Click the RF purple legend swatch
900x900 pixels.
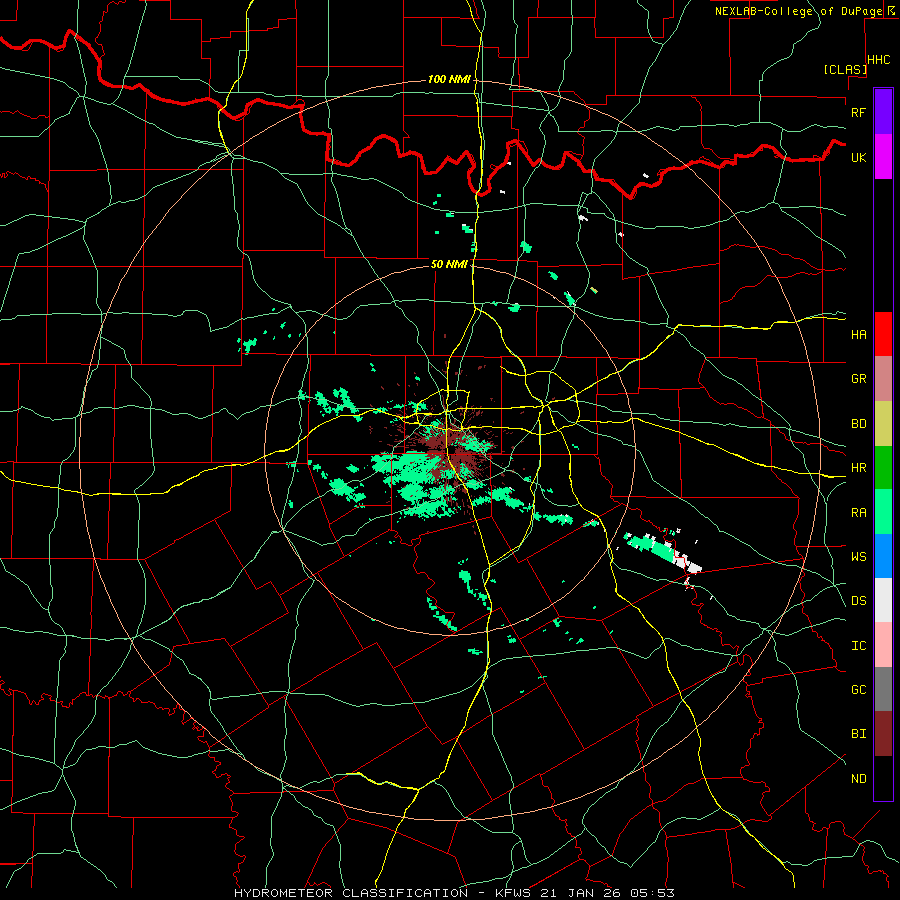click(x=883, y=112)
